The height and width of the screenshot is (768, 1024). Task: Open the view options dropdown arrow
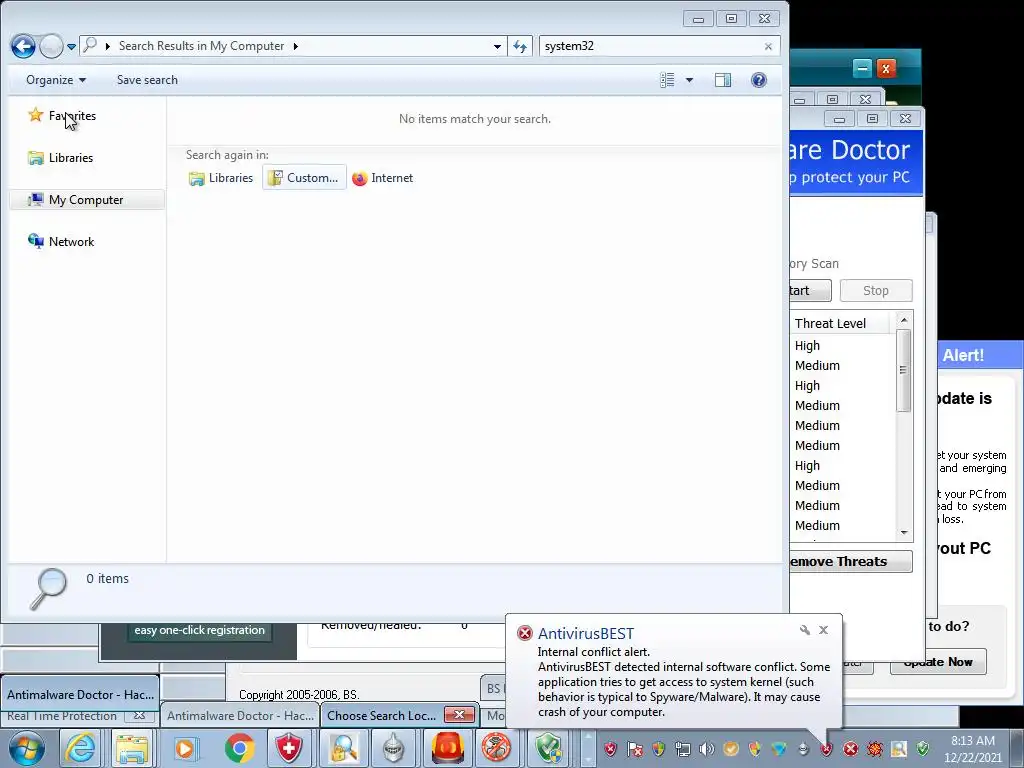(689, 80)
